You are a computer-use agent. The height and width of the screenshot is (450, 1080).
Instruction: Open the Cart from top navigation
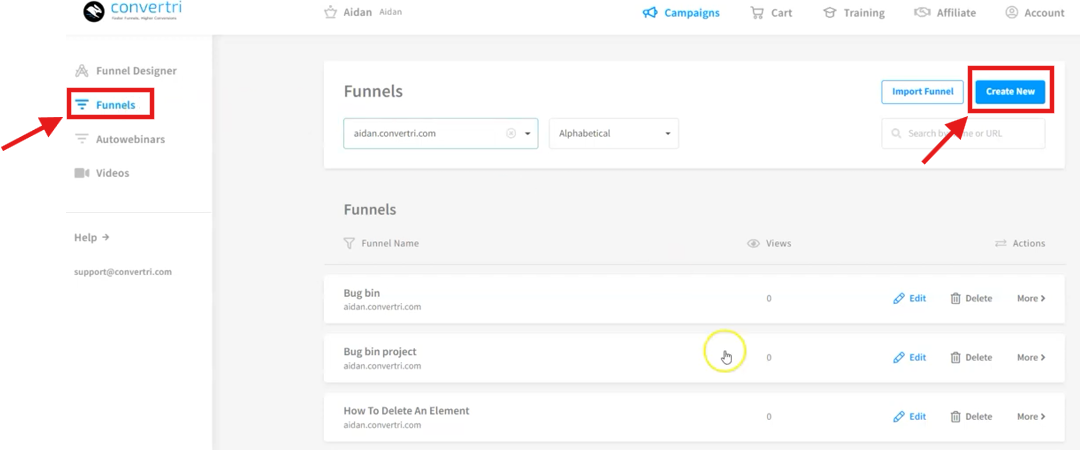click(770, 13)
